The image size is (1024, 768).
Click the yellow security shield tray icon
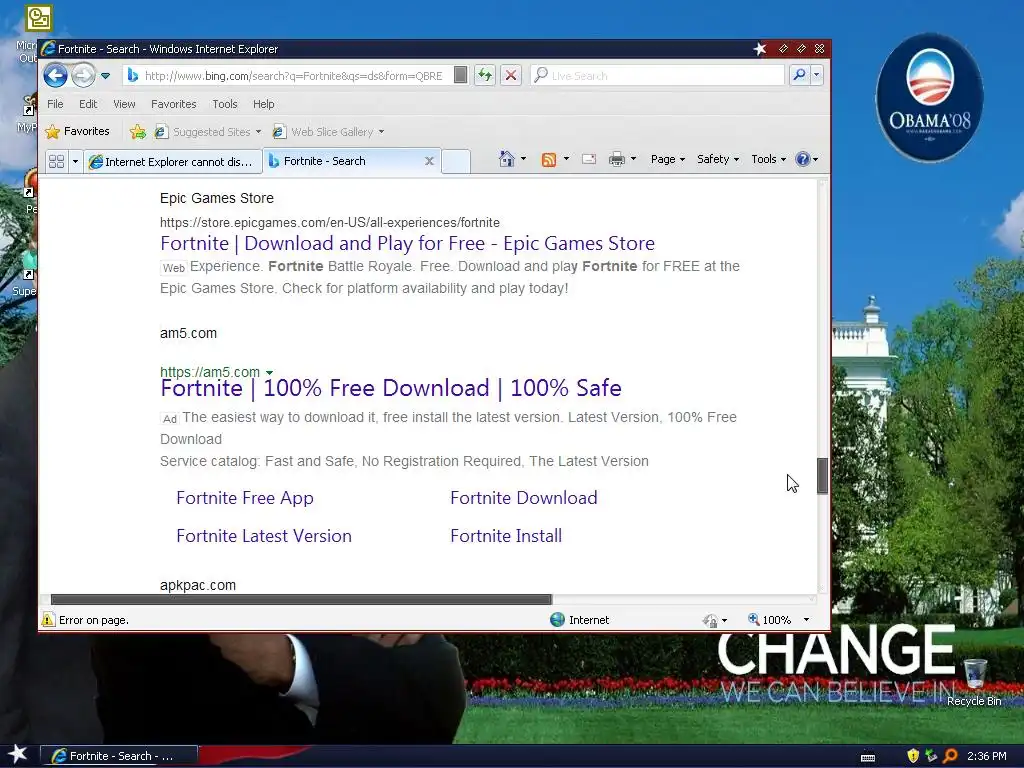point(913,756)
